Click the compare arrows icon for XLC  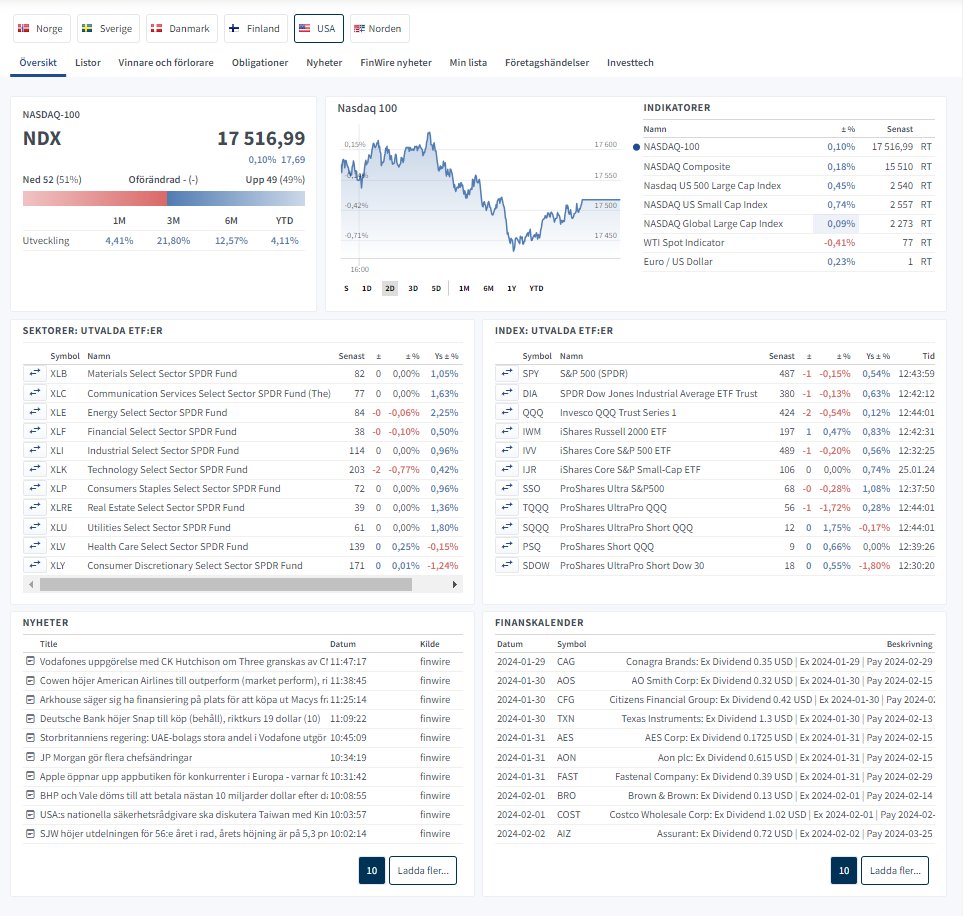35,393
